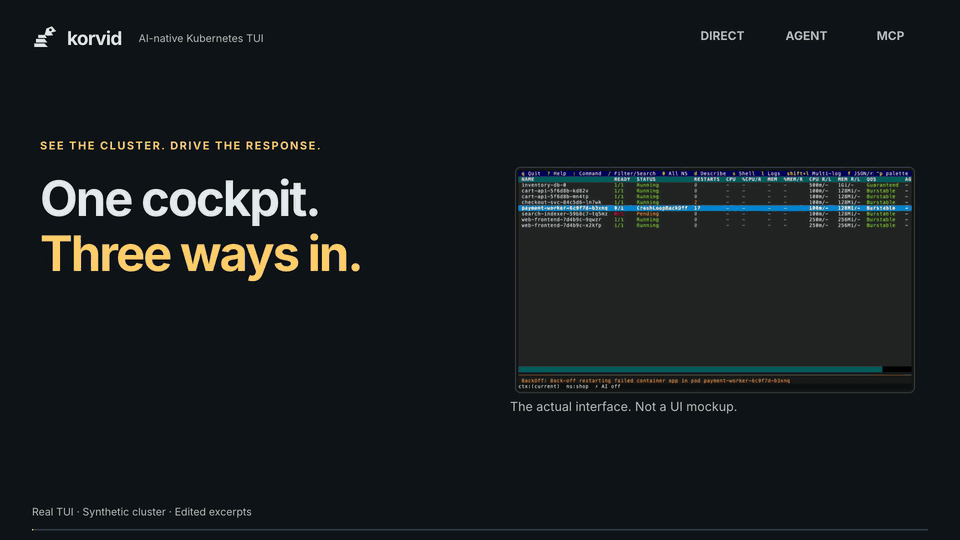Go to the MCP navigation item
The width and height of the screenshot is (960, 540).
pos(890,36)
